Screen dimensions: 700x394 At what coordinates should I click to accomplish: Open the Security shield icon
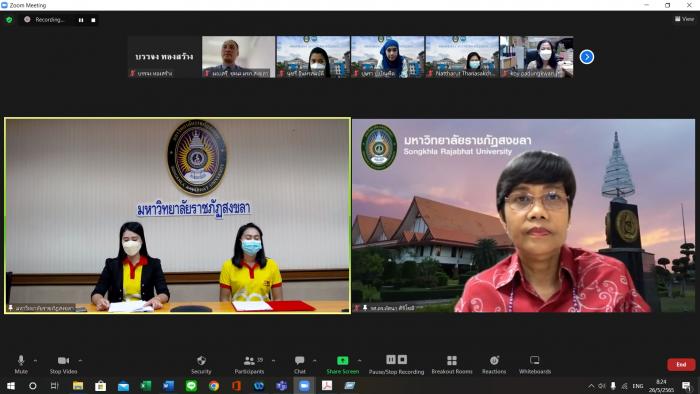201,361
